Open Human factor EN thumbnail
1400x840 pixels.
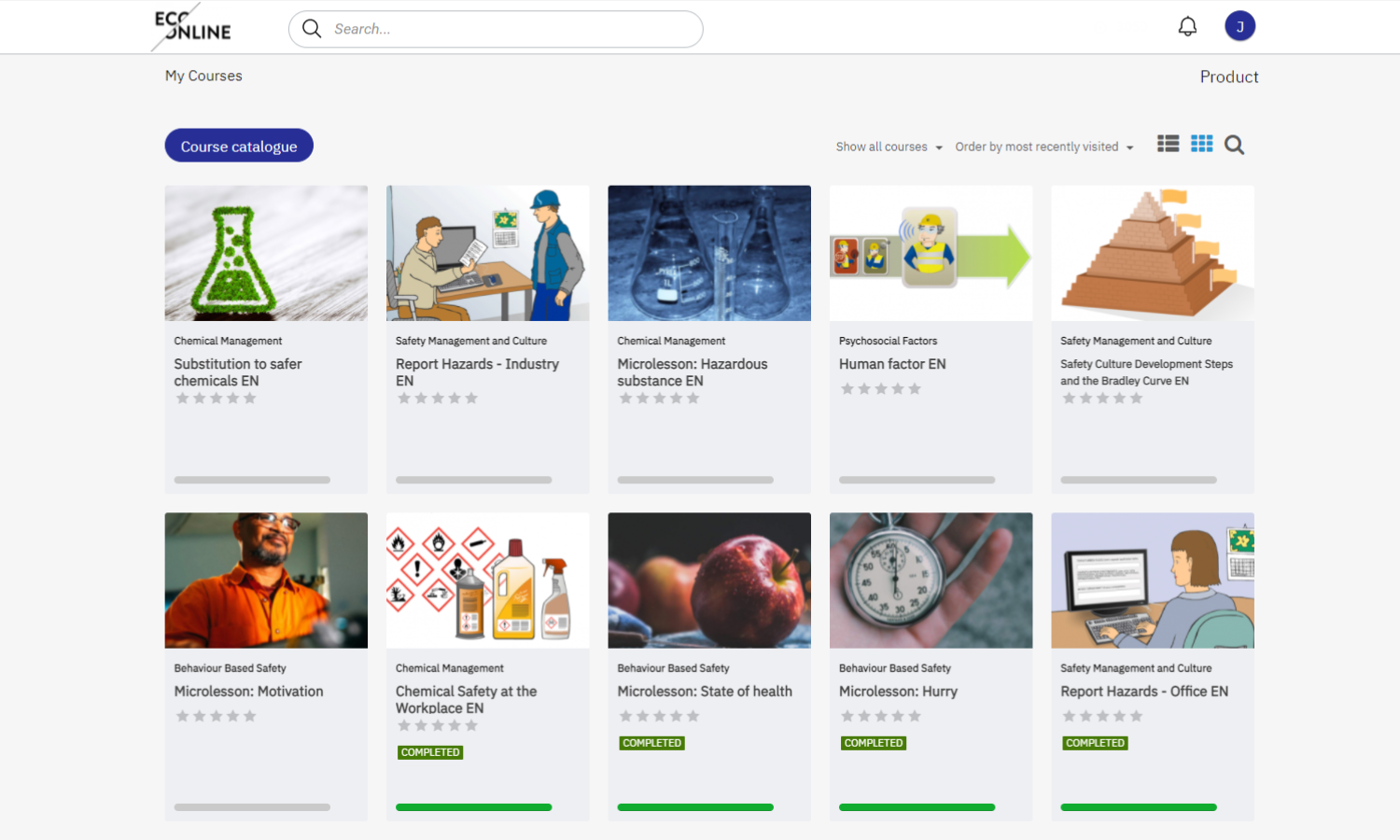pyautogui.click(x=931, y=253)
